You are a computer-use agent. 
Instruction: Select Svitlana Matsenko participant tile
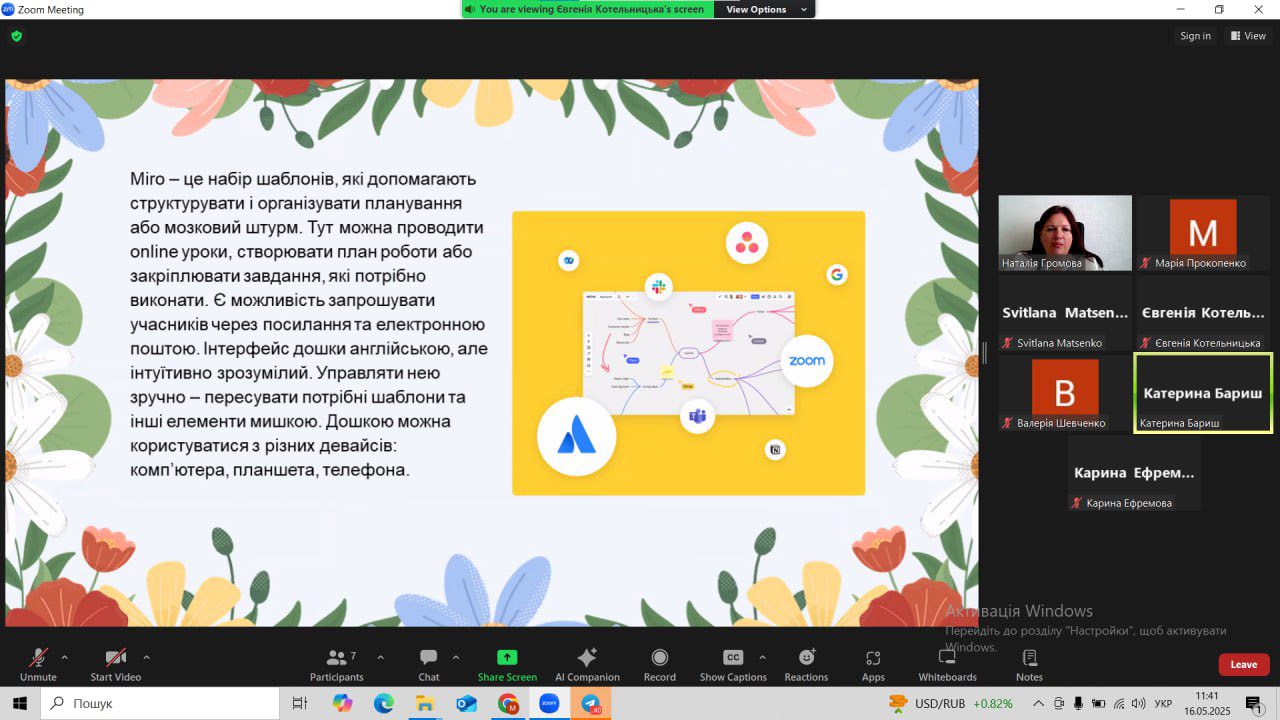click(1065, 313)
